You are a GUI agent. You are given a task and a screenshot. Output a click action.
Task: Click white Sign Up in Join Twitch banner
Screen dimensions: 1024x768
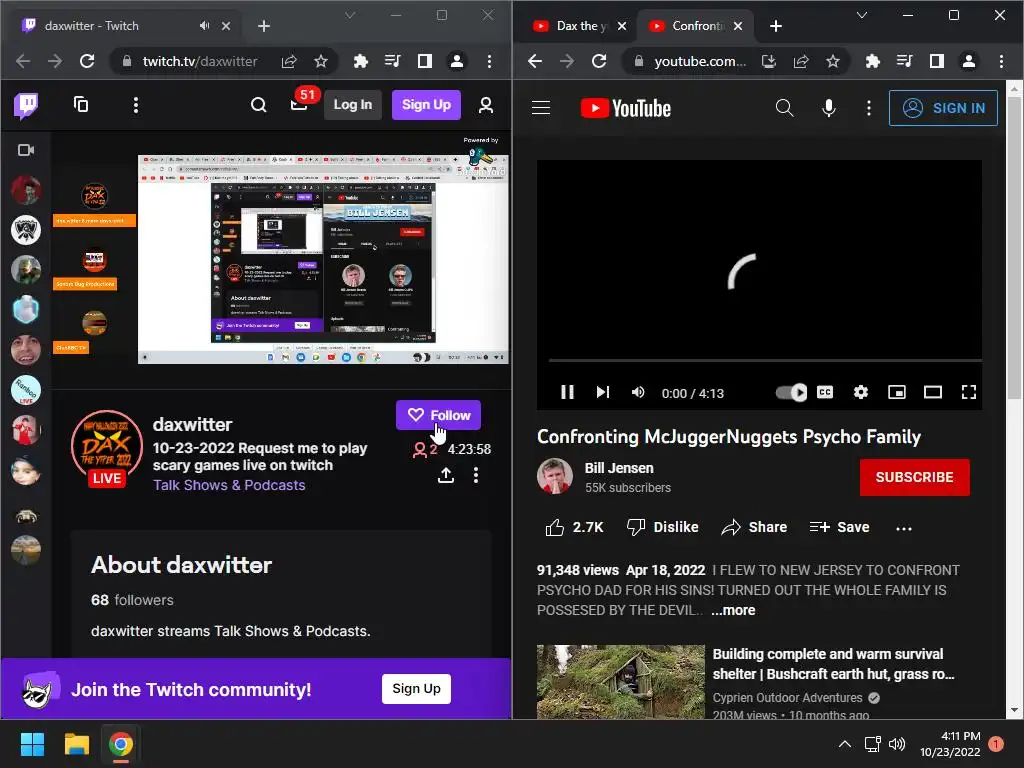416,688
